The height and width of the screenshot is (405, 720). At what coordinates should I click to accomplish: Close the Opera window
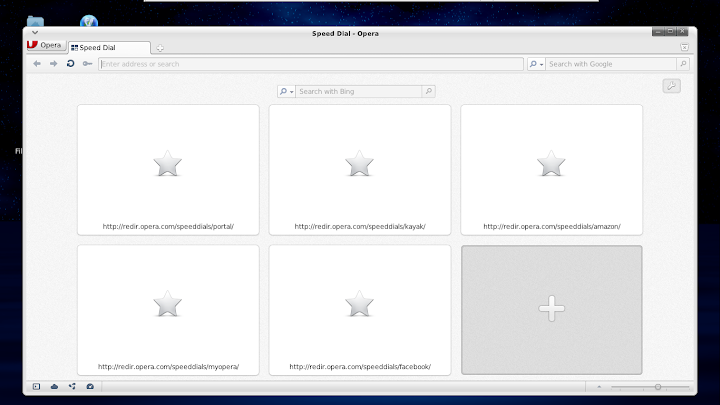[682, 31]
